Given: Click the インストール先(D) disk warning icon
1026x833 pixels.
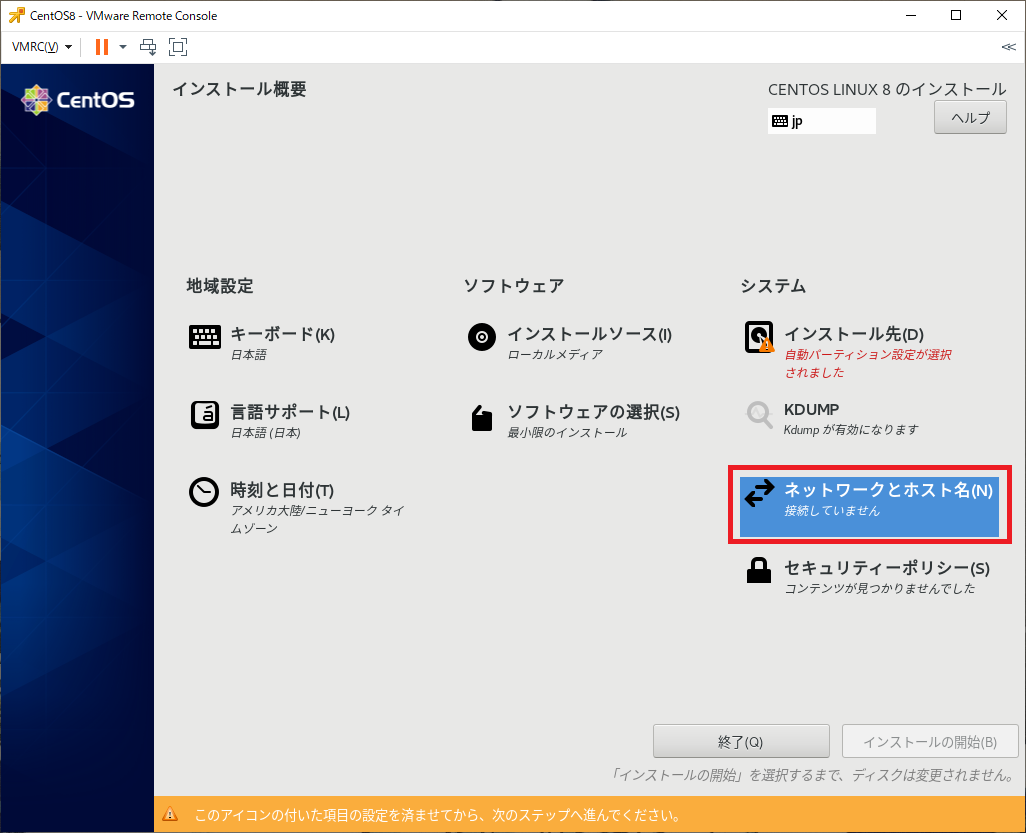Looking at the screenshot, I should pos(759,337).
